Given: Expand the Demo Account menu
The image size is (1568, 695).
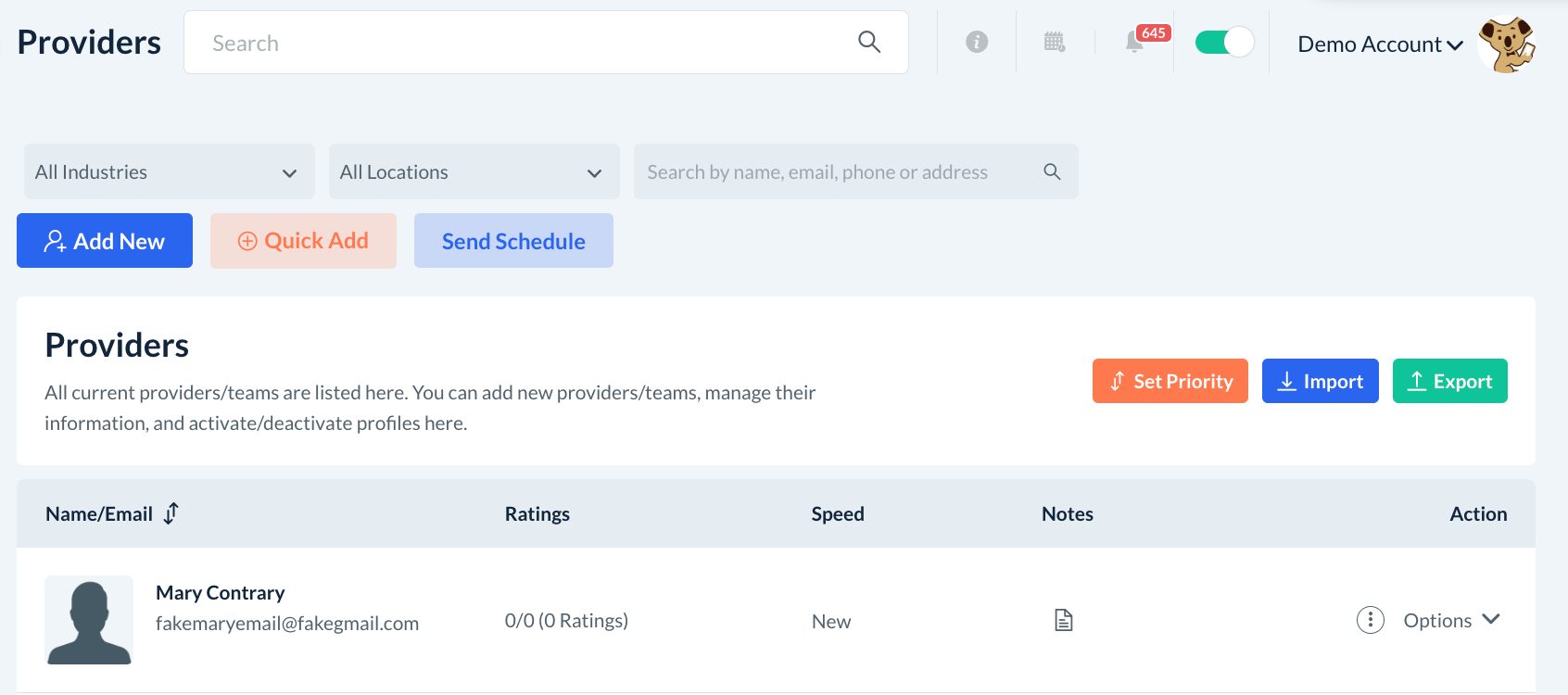Looking at the screenshot, I should coord(1380,44).
